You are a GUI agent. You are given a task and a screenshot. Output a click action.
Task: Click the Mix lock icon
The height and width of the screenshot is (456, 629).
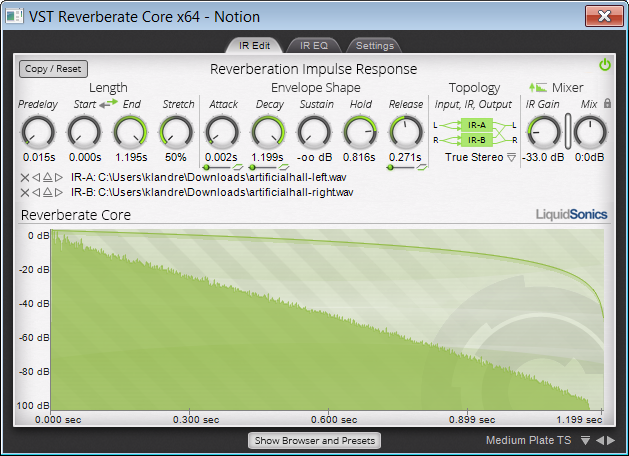coord(607,104)
